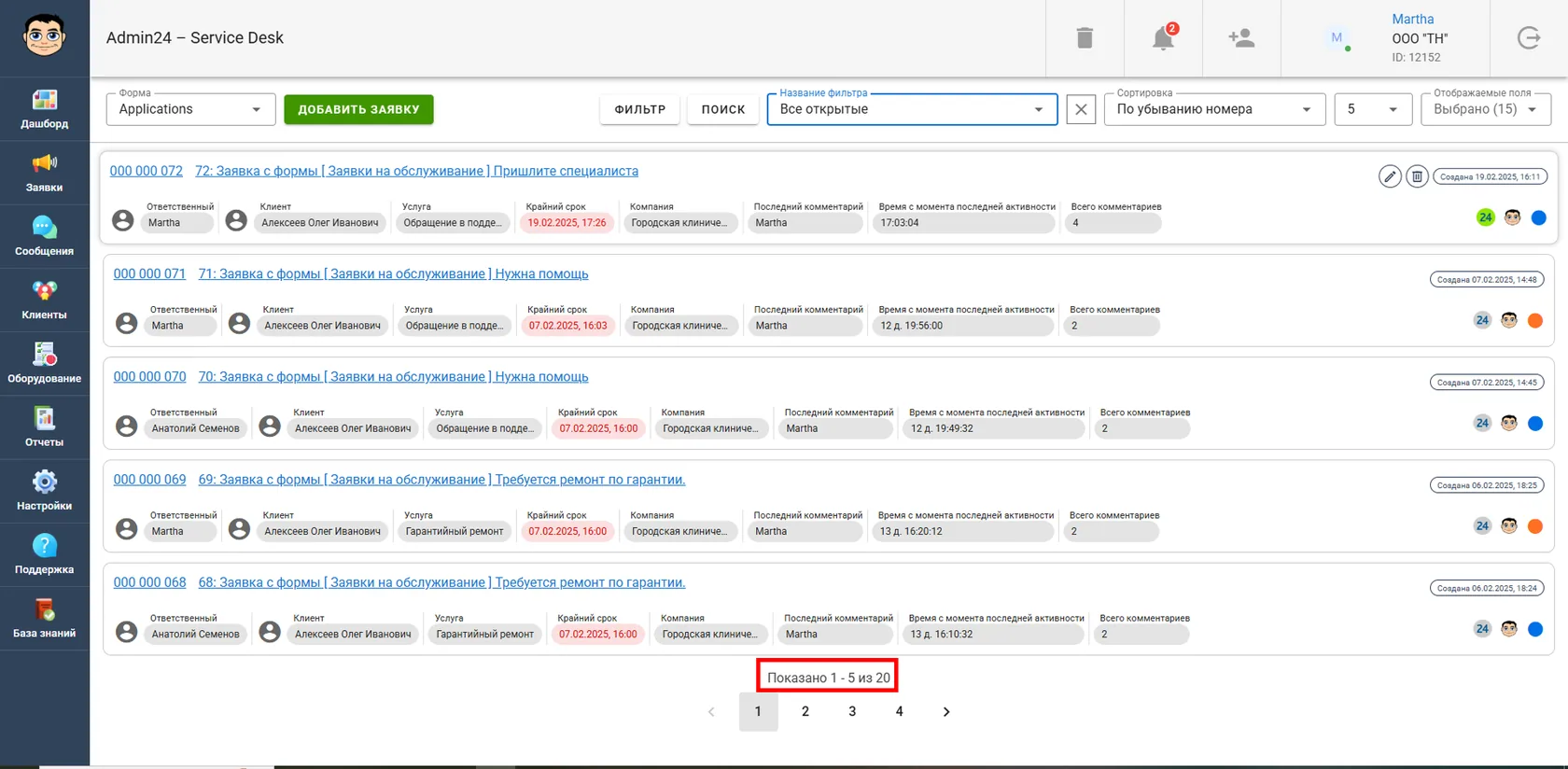Delete ticket 72 with trash icon
1568x769 pixels.
(1417, 176)
